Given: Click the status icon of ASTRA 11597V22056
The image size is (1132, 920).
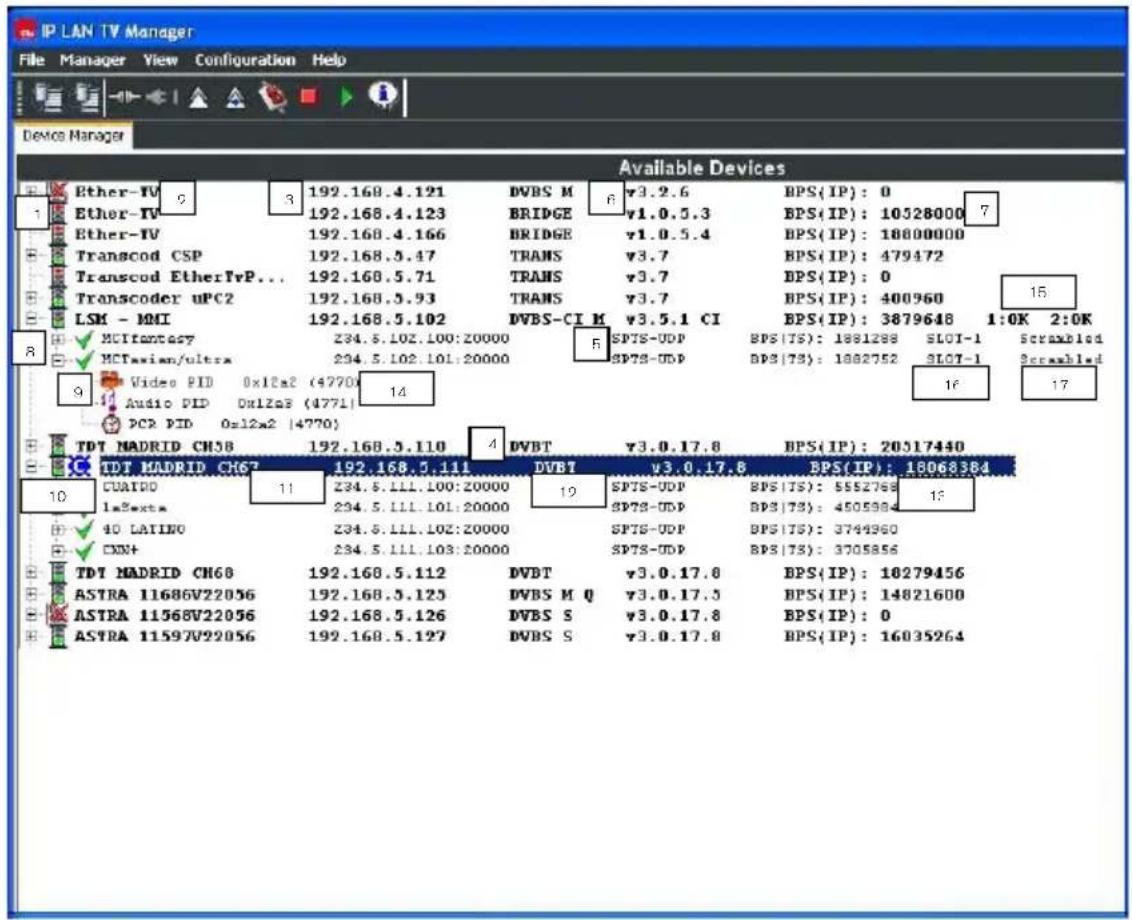Looking at the screenshot, I should tap(58, 636).
